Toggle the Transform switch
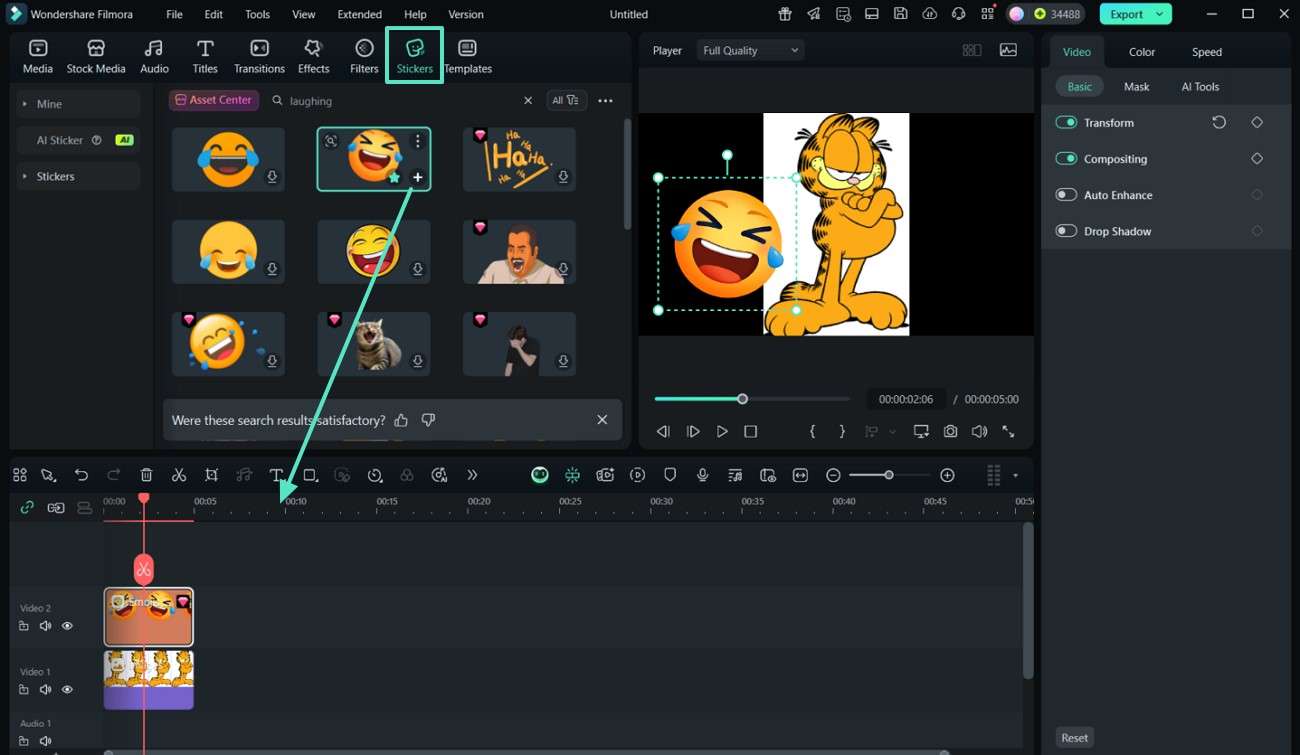This screenshot has height=755, width=1300. click(1066, 122)
